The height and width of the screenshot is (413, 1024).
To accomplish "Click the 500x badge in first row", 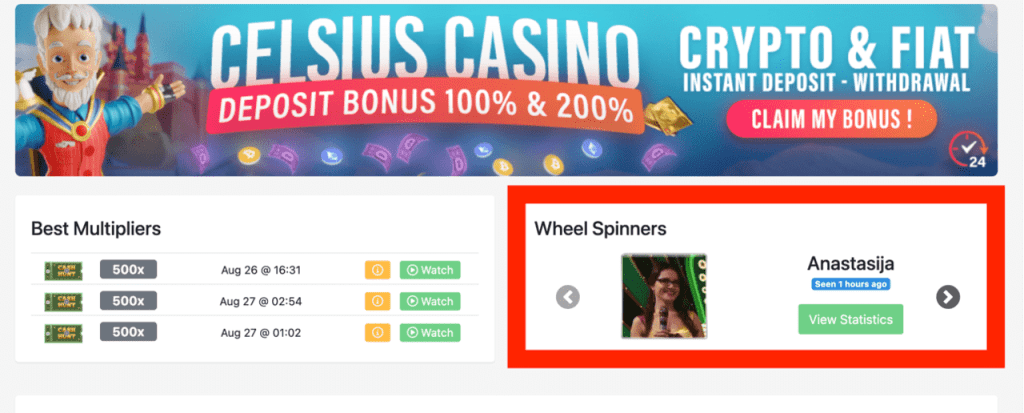I will click(x=128, y=269).
